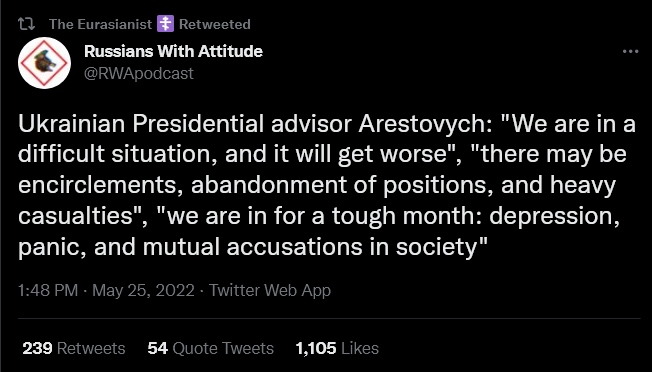The width and height of the screenshot is (652, 372).
Task: Click the tweet line mentioning advisor Arestovych
Action: [x=327, y=124]
